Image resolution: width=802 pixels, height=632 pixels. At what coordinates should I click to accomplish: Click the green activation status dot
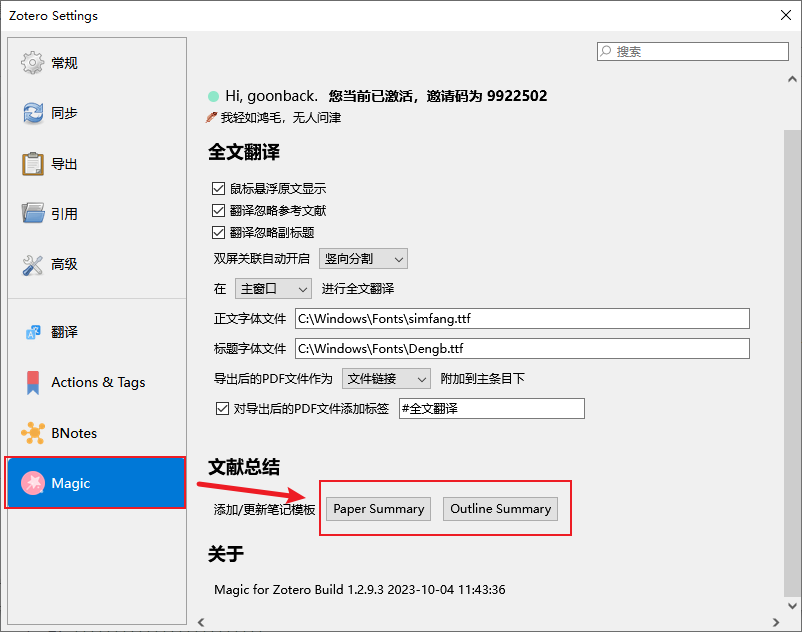pyautogui.click(x=213, y=96)
